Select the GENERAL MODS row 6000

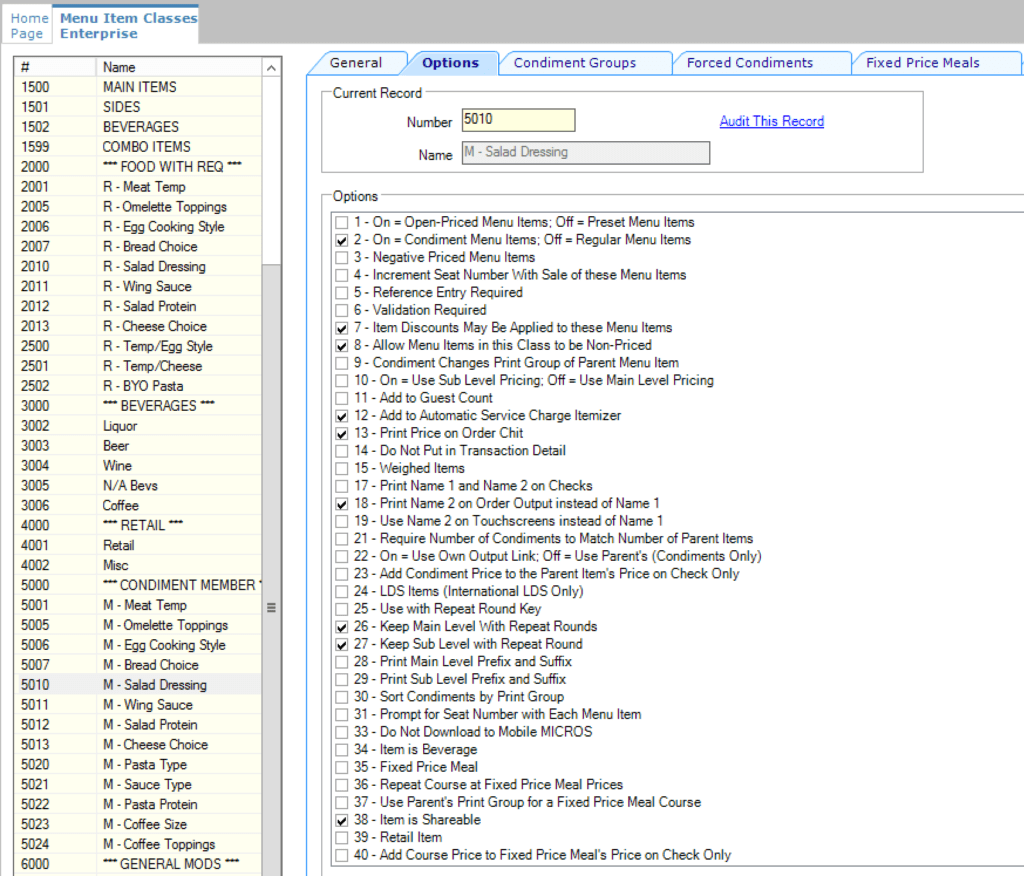[x=138, y=864]
